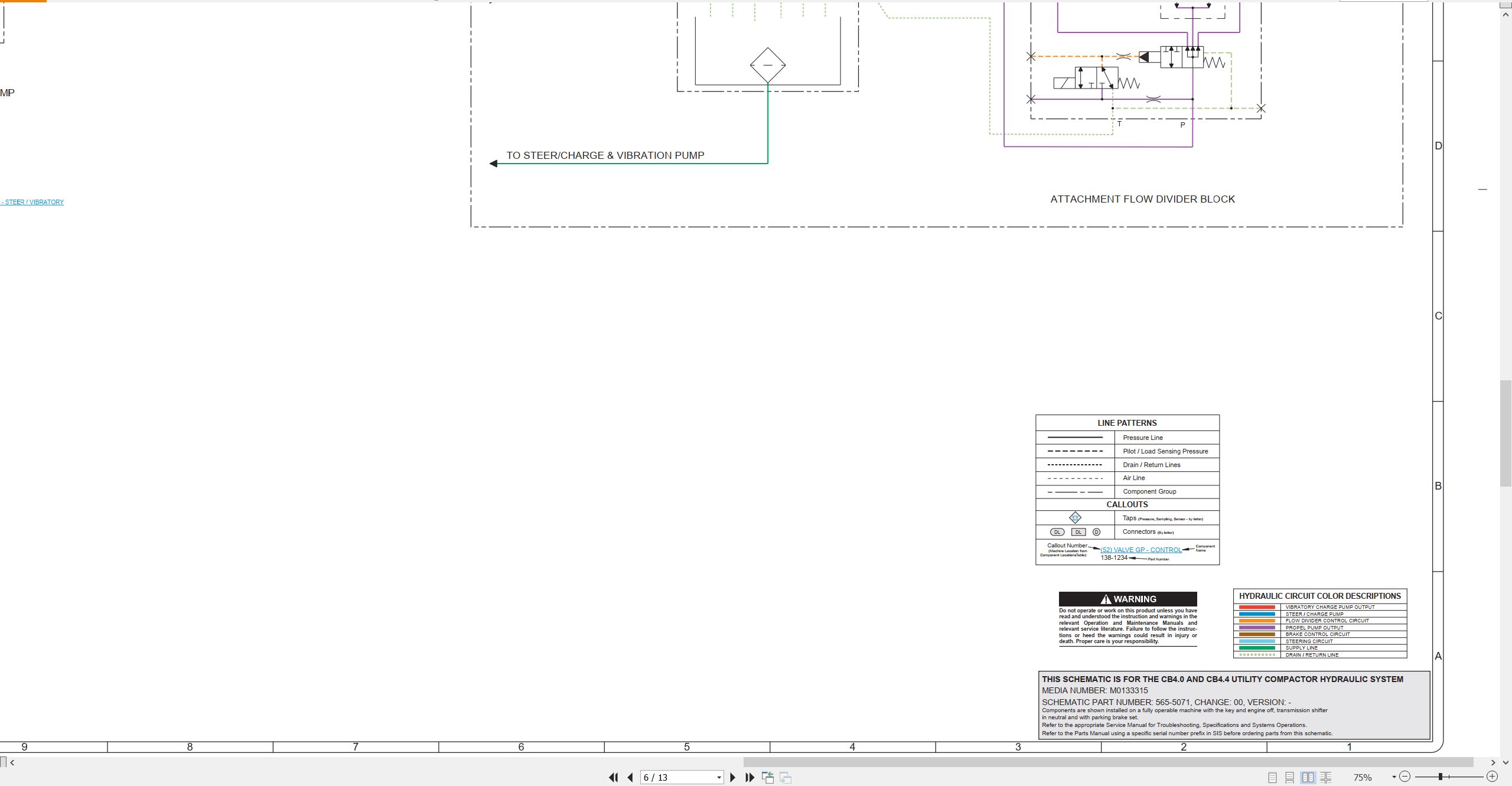Click the vertical scrollbar thumb

click(1506, 434)
